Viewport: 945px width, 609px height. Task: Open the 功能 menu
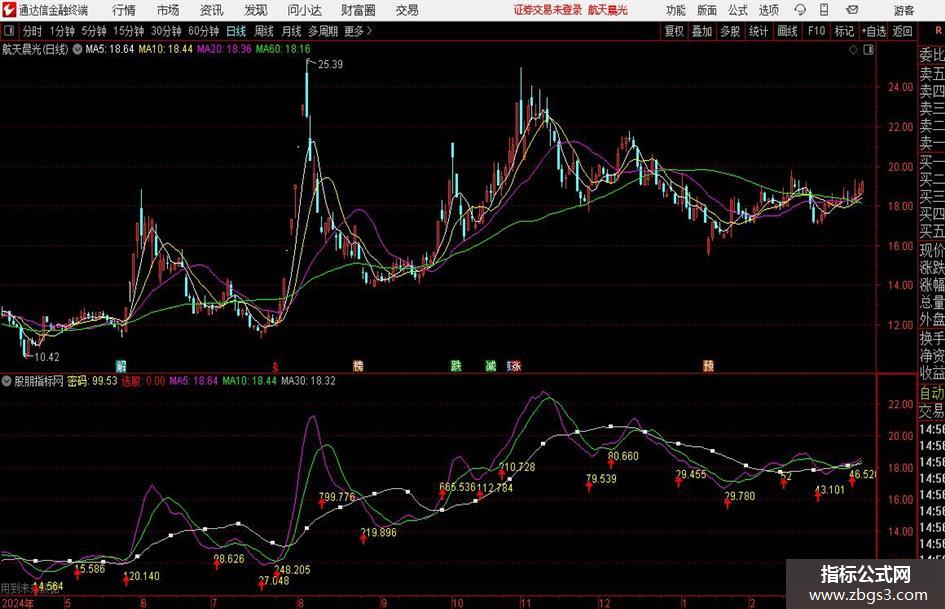(676, 10)
